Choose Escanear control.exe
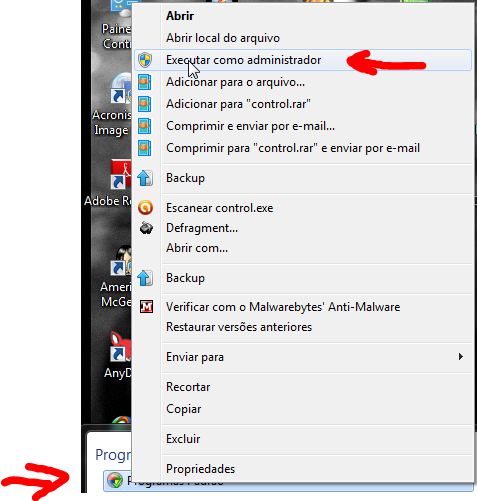The width and height of the screenshot is (477, 501). [220, 208]
